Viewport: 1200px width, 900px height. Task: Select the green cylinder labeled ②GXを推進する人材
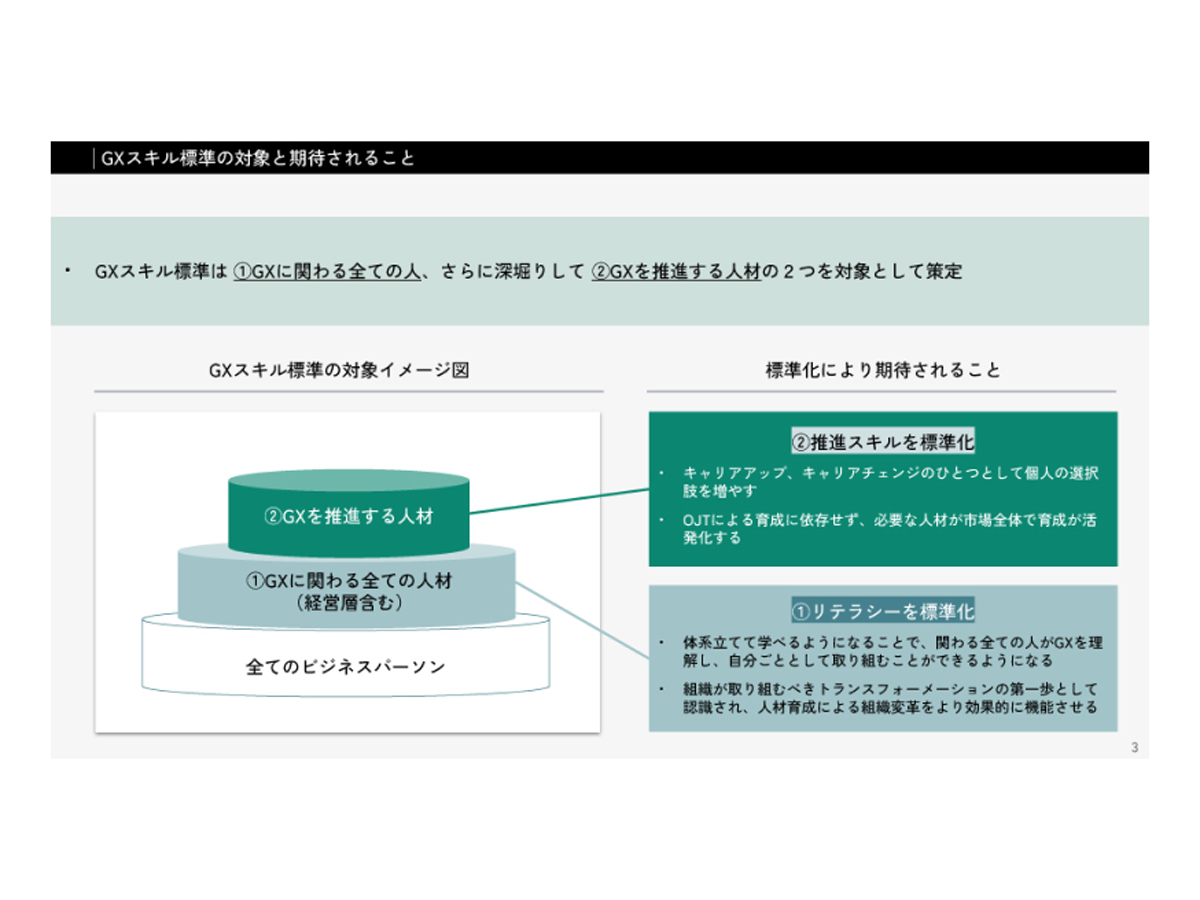coord(347,512)
